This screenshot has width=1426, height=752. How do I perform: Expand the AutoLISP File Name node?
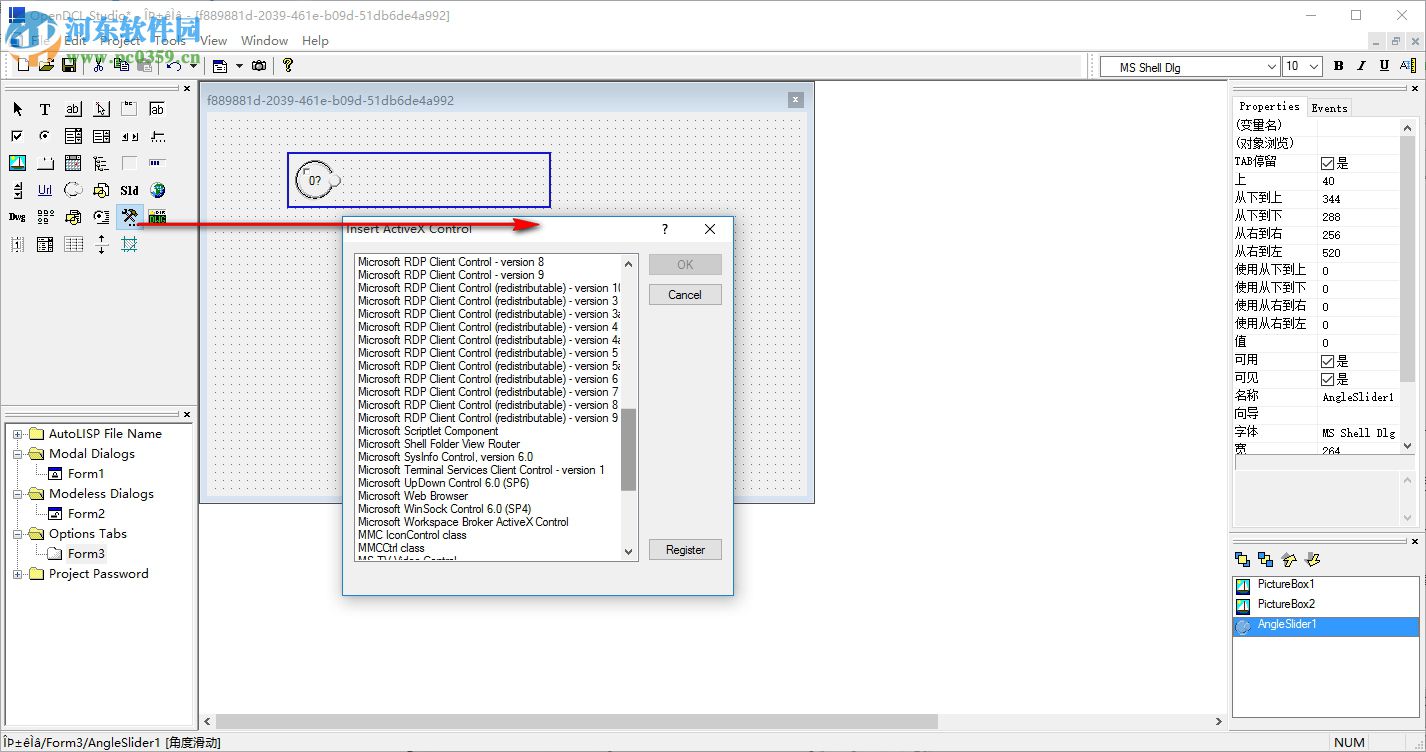coord(17,434)
